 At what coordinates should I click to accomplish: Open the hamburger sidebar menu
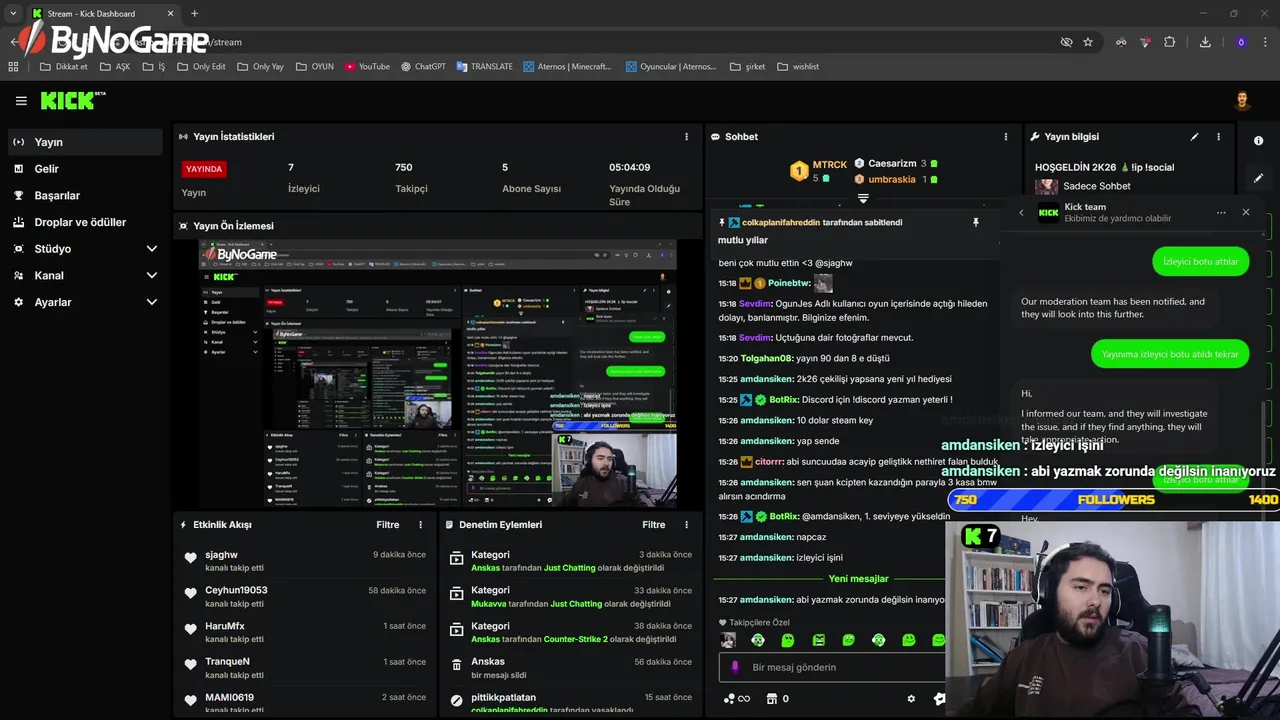point(21,101)
